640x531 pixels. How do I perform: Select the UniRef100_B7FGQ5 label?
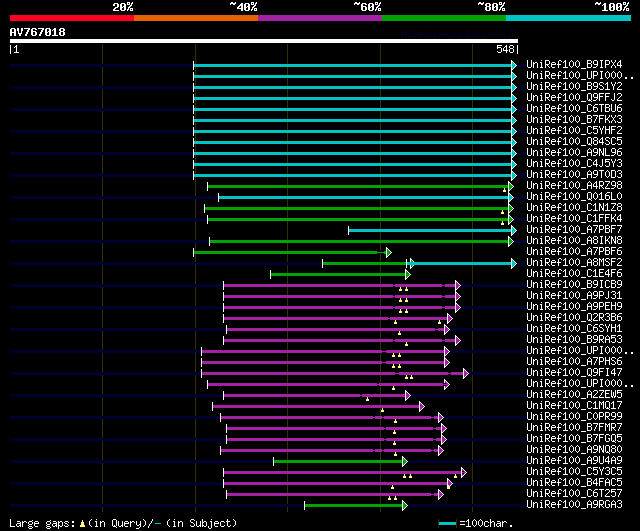point(574,439)
